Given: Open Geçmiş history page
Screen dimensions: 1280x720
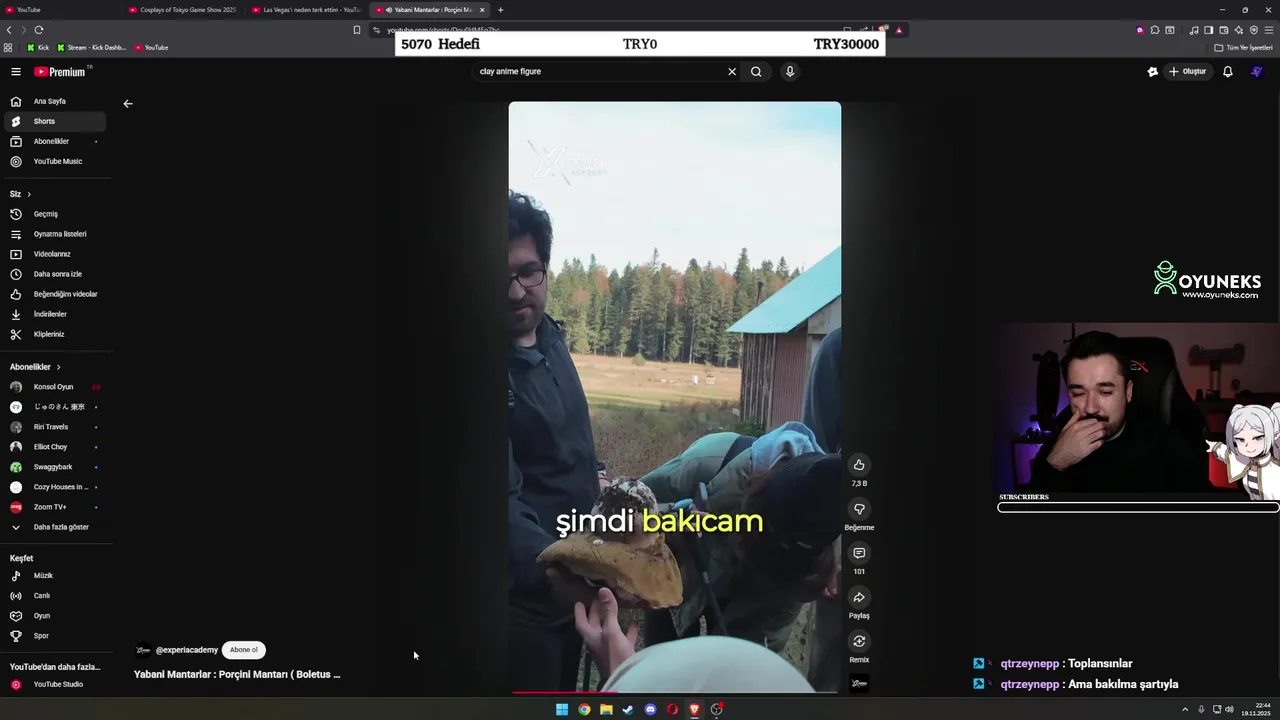Looking at the screenshot, I should (55, 214).
